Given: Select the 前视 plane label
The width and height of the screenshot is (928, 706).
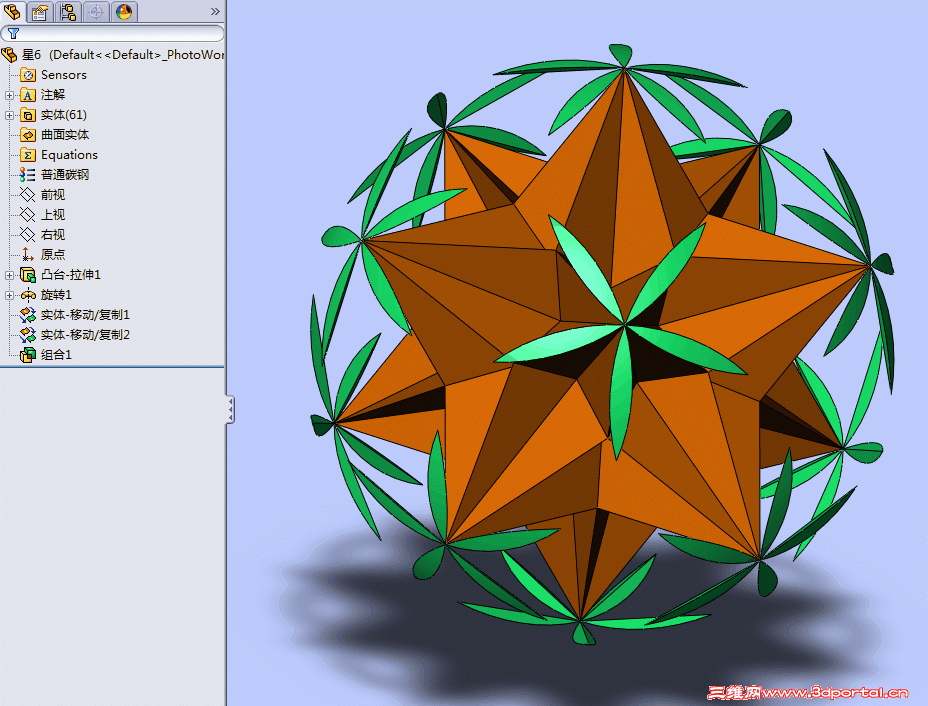Looking at the screenshot, I should tap(53, 195).
